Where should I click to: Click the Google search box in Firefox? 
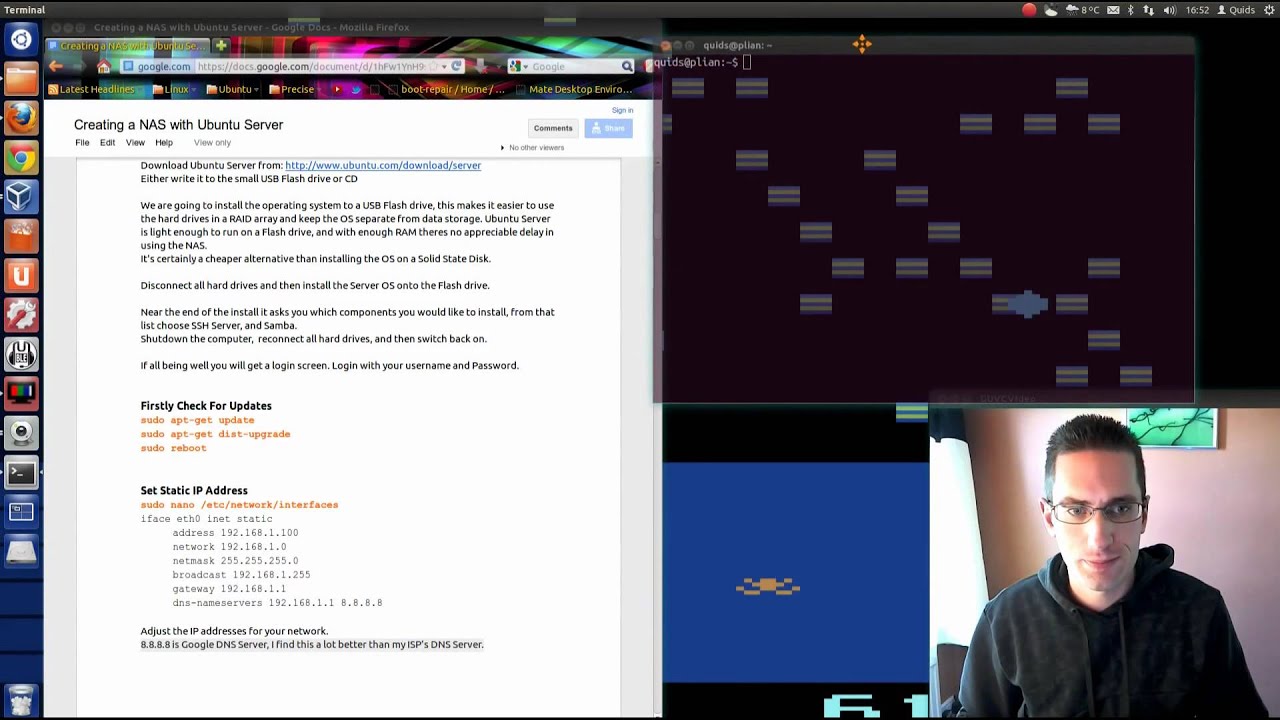pyautogui.click(x=572, y=66)
